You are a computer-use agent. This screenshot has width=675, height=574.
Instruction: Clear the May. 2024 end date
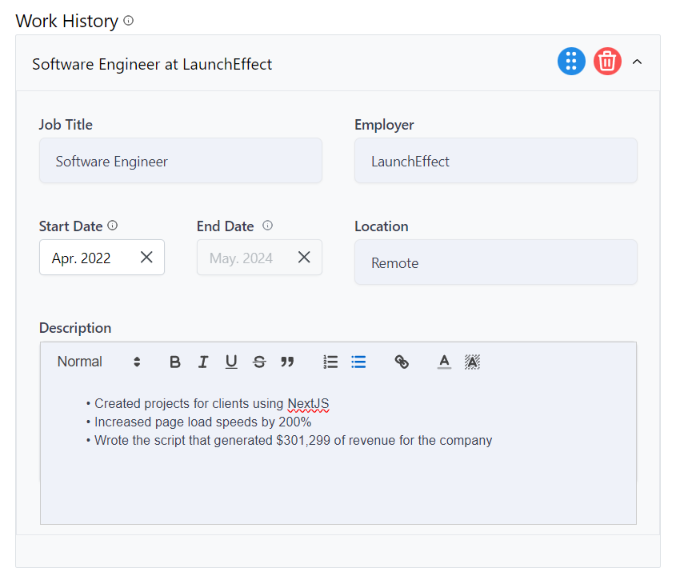point(304,257)
